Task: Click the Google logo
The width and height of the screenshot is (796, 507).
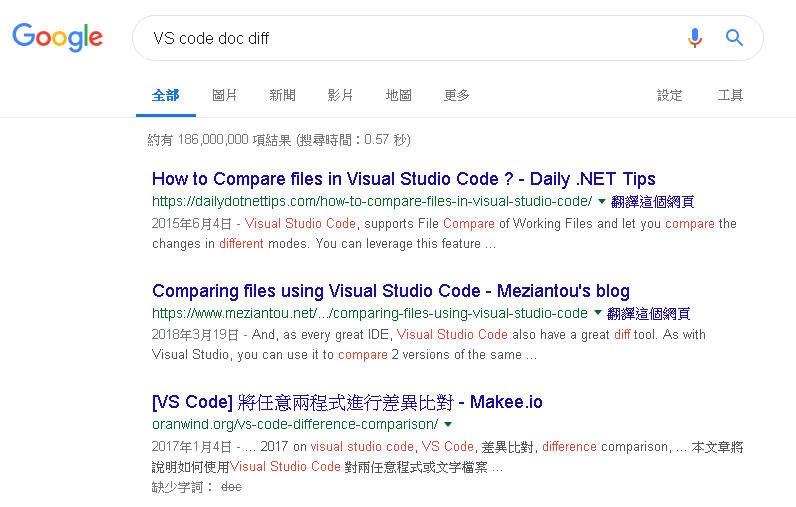Action: (57, 38)
